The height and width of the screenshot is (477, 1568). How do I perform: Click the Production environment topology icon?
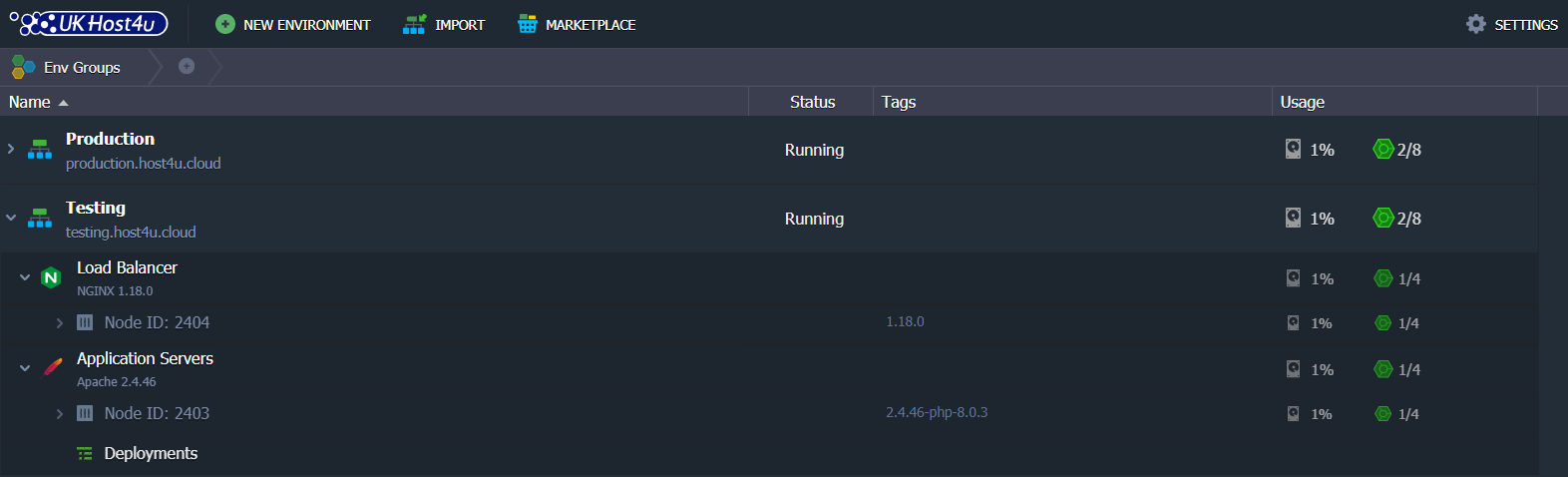[40, 150]
